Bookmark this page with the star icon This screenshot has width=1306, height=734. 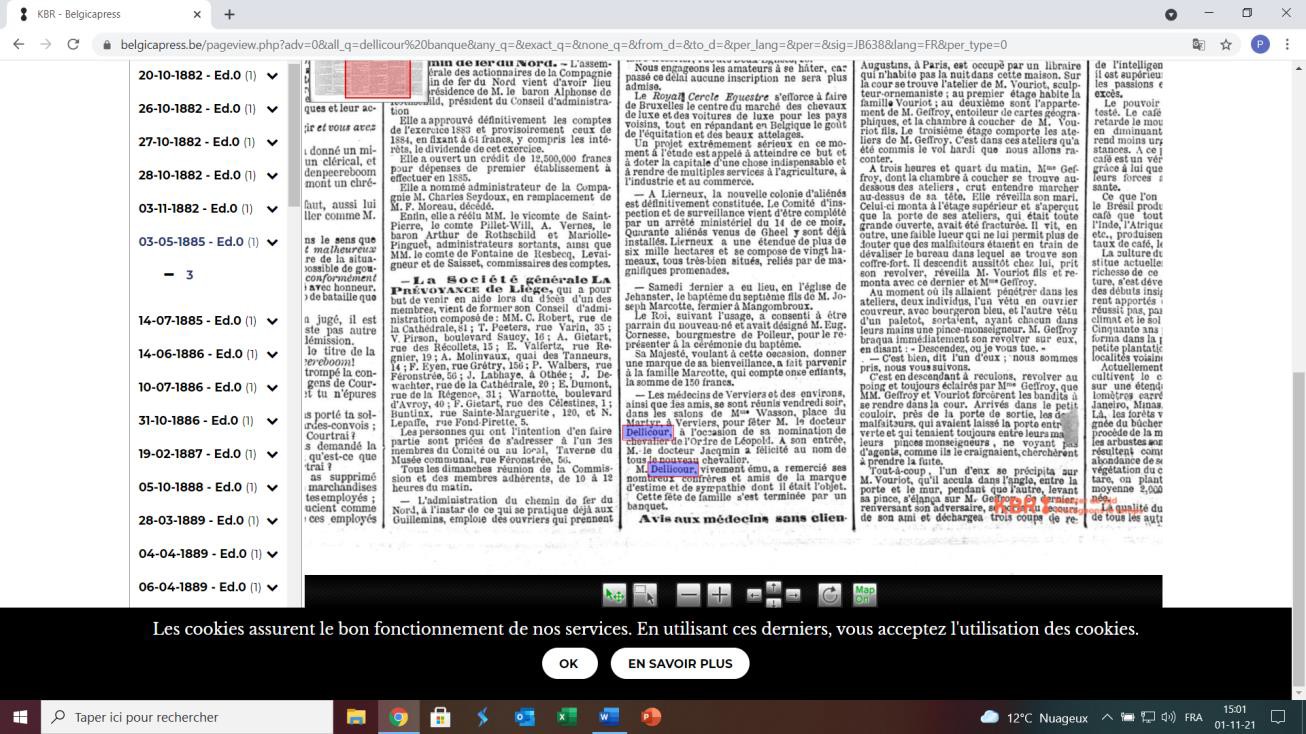[1226, 45]
